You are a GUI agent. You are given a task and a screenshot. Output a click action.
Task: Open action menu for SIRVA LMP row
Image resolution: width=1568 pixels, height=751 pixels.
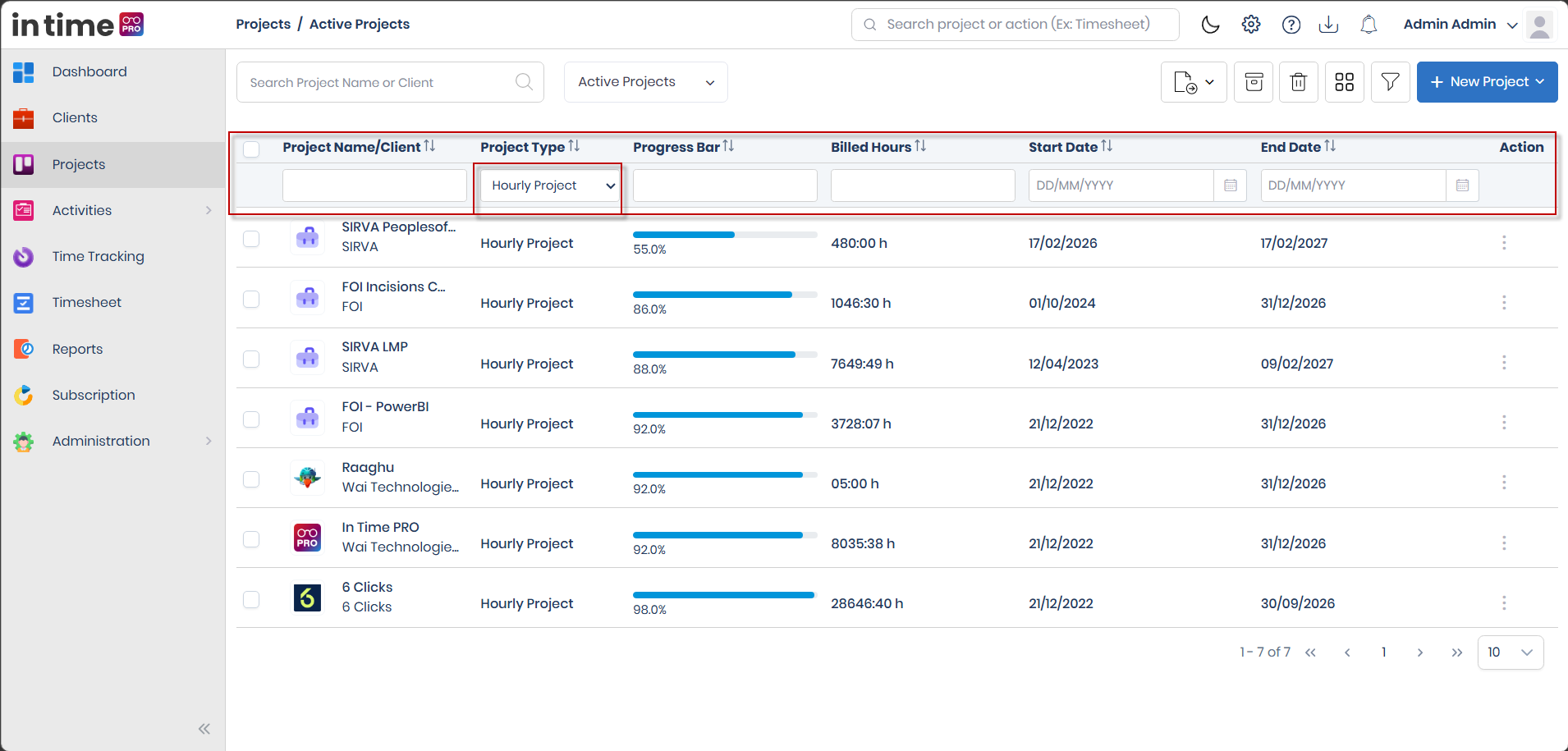point(1504,363)
